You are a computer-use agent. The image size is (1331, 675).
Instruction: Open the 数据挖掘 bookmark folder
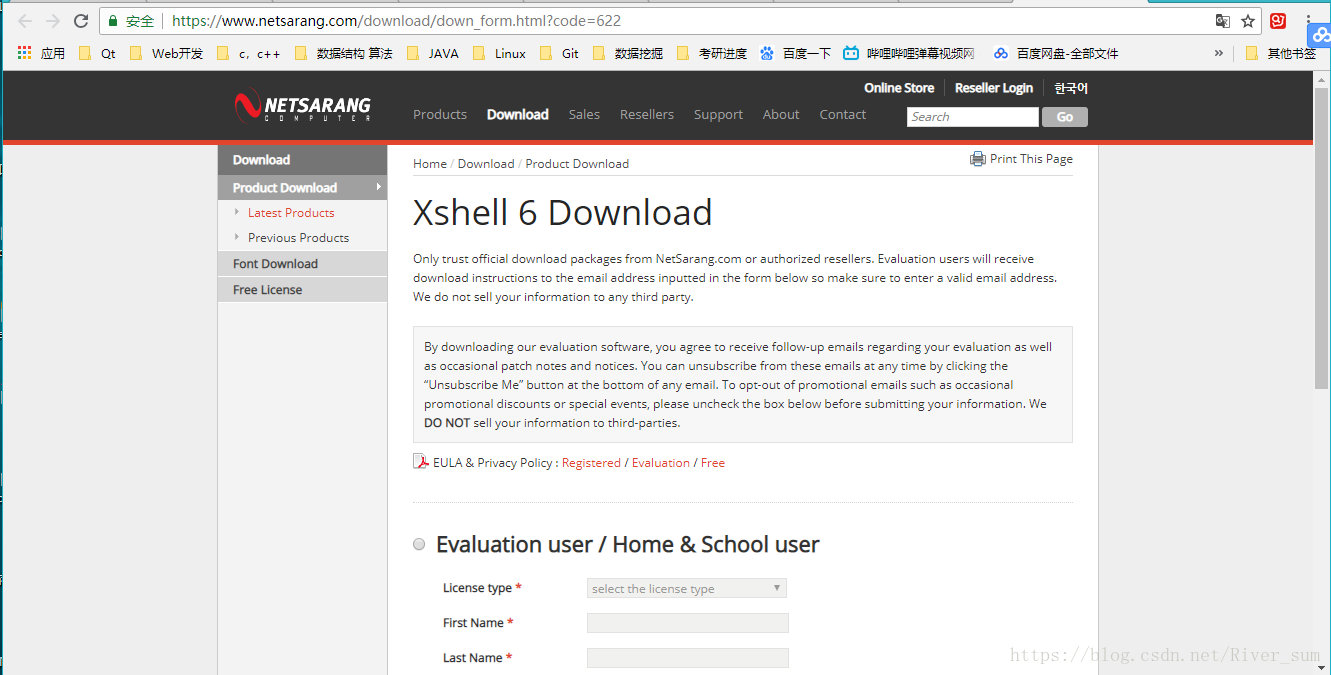point(627,53)
